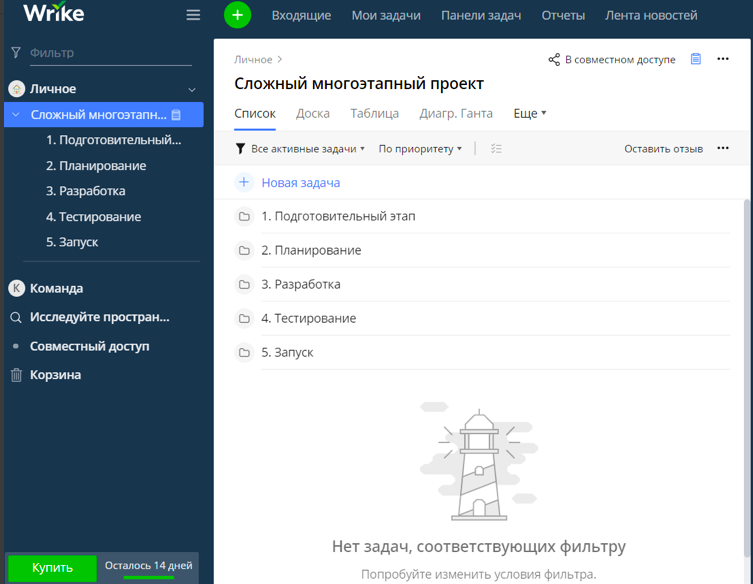
Task: Switch to the Доска tab
Action: (x=313, y=114)
